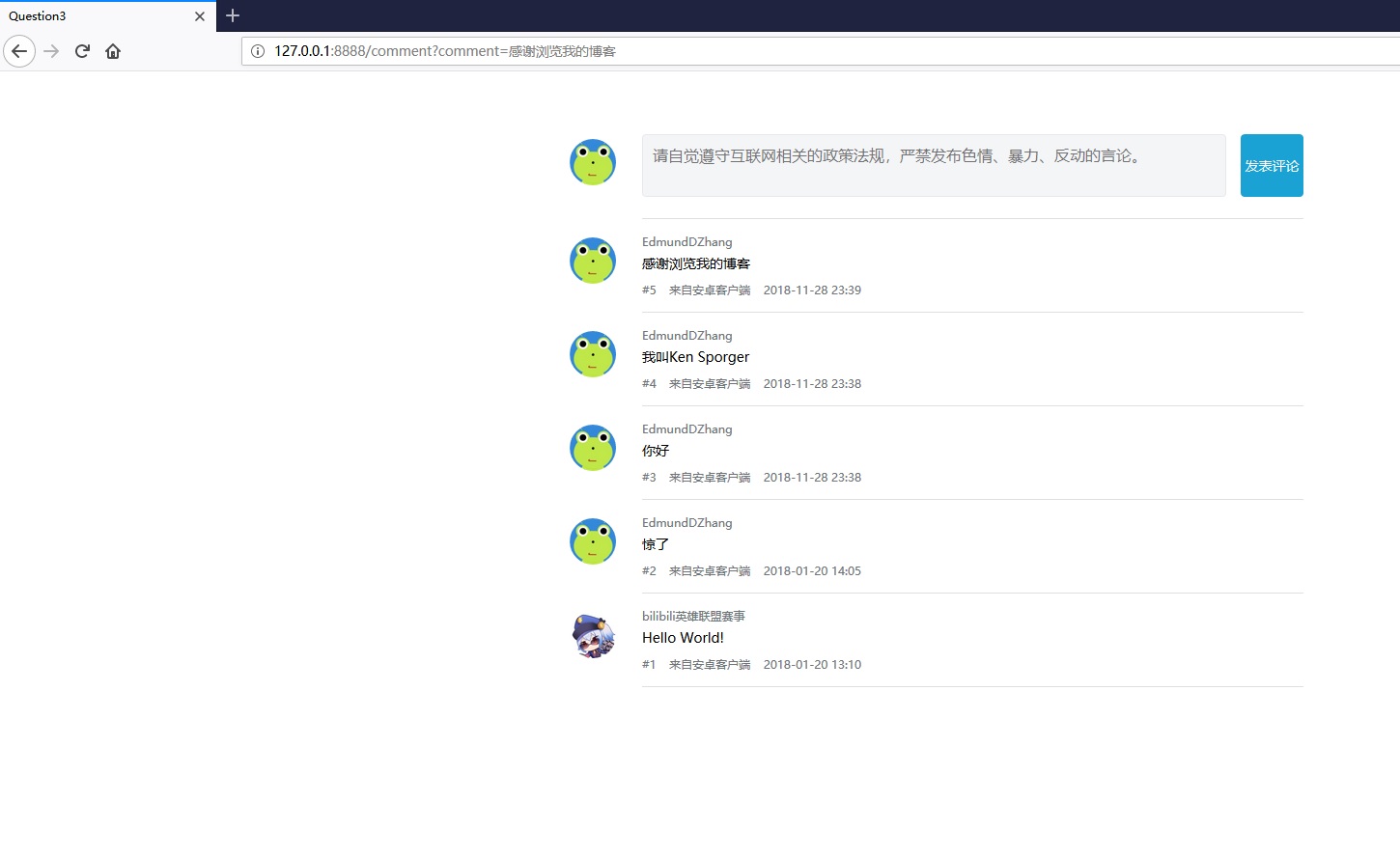Click avatar of comment #4
Screen dimensions: 1400x857
[x=593, y=354]
